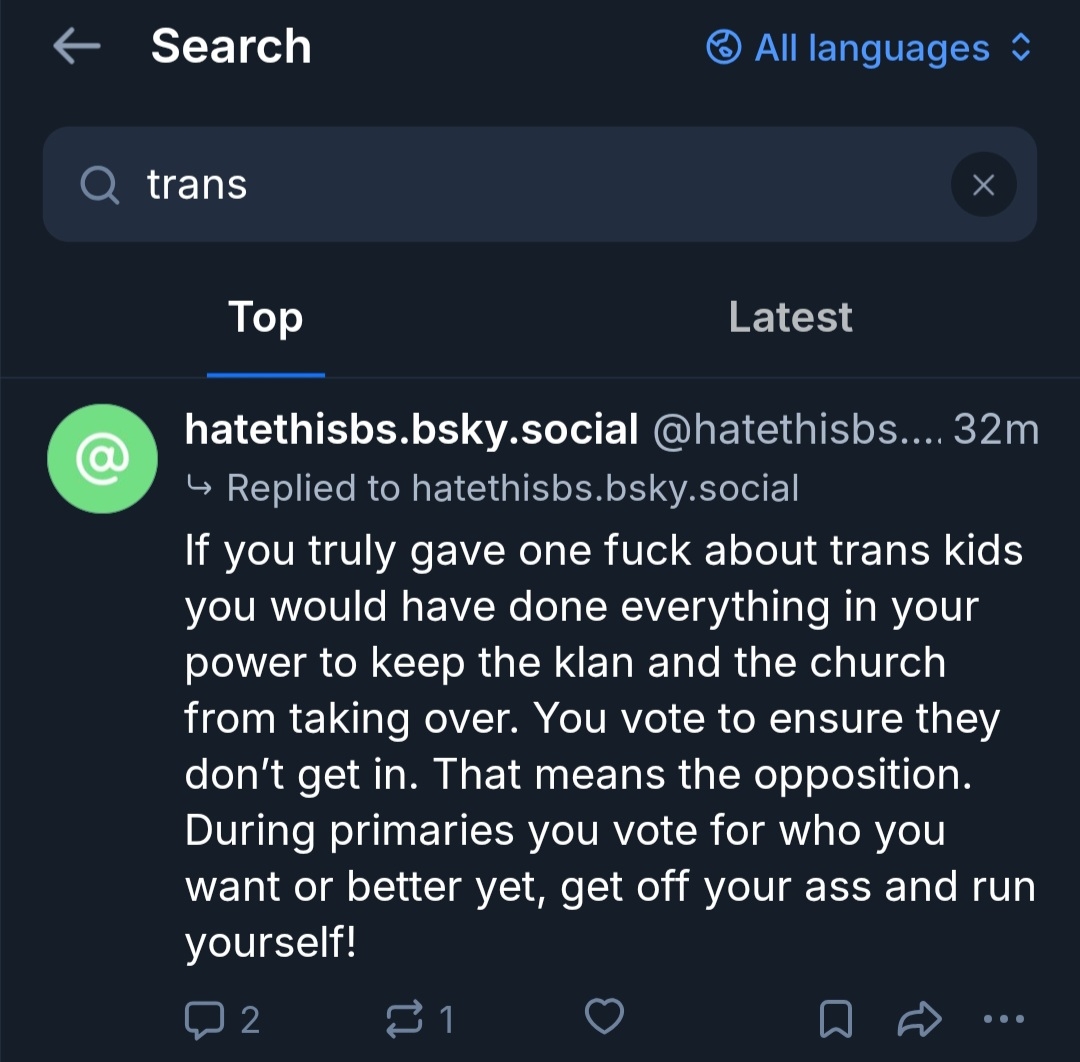Click the globe icon next to All languages
Image resolution: width=1080 pixels, height=1062 pixels.
[723, 47]
